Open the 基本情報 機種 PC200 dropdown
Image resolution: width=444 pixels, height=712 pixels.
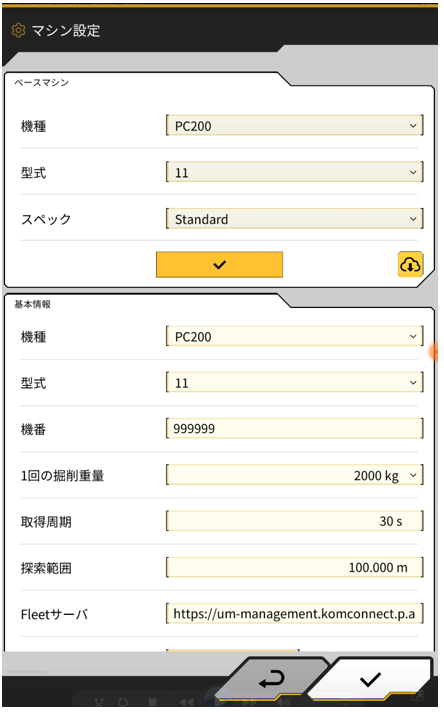pyautogui.click(x=295, y=336)
